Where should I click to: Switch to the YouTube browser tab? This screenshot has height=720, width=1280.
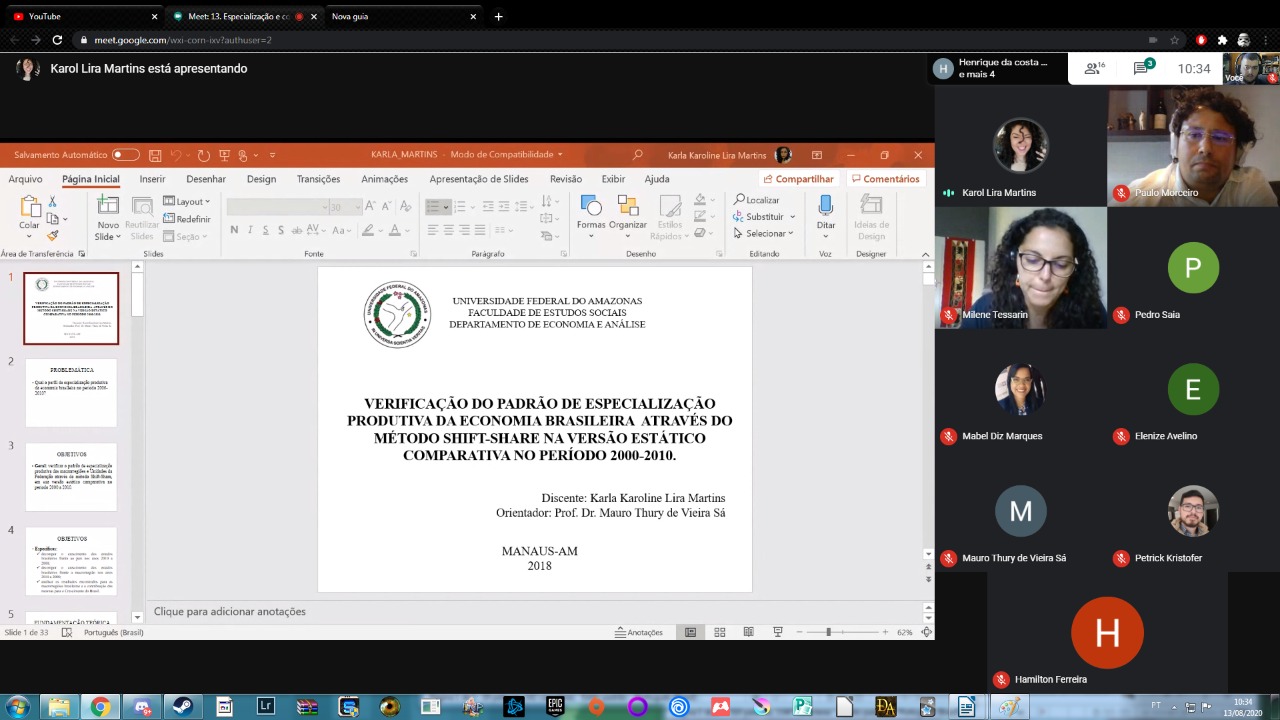click(x=85, y=16)
